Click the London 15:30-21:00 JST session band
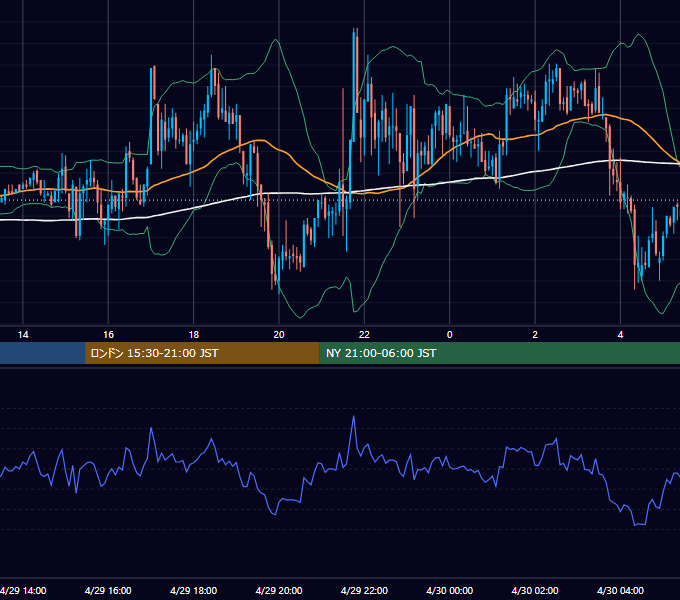Viewport: 680px width, 600px height. point(203,353)
